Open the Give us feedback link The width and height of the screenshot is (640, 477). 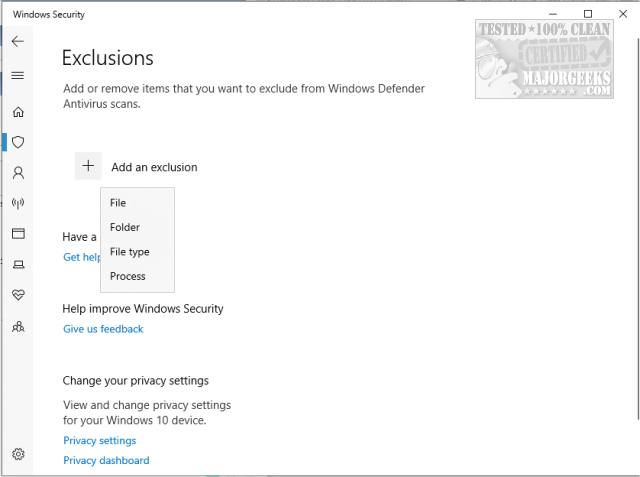[103, 329]
